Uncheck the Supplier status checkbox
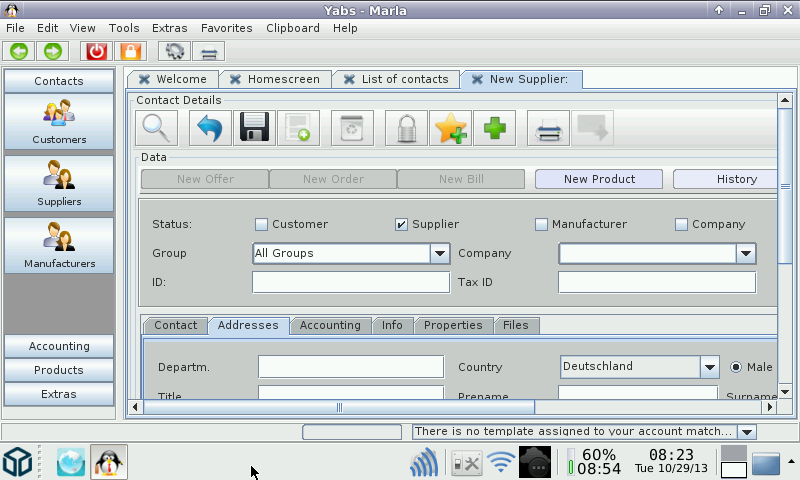The image size is (800, 480). 401,224
